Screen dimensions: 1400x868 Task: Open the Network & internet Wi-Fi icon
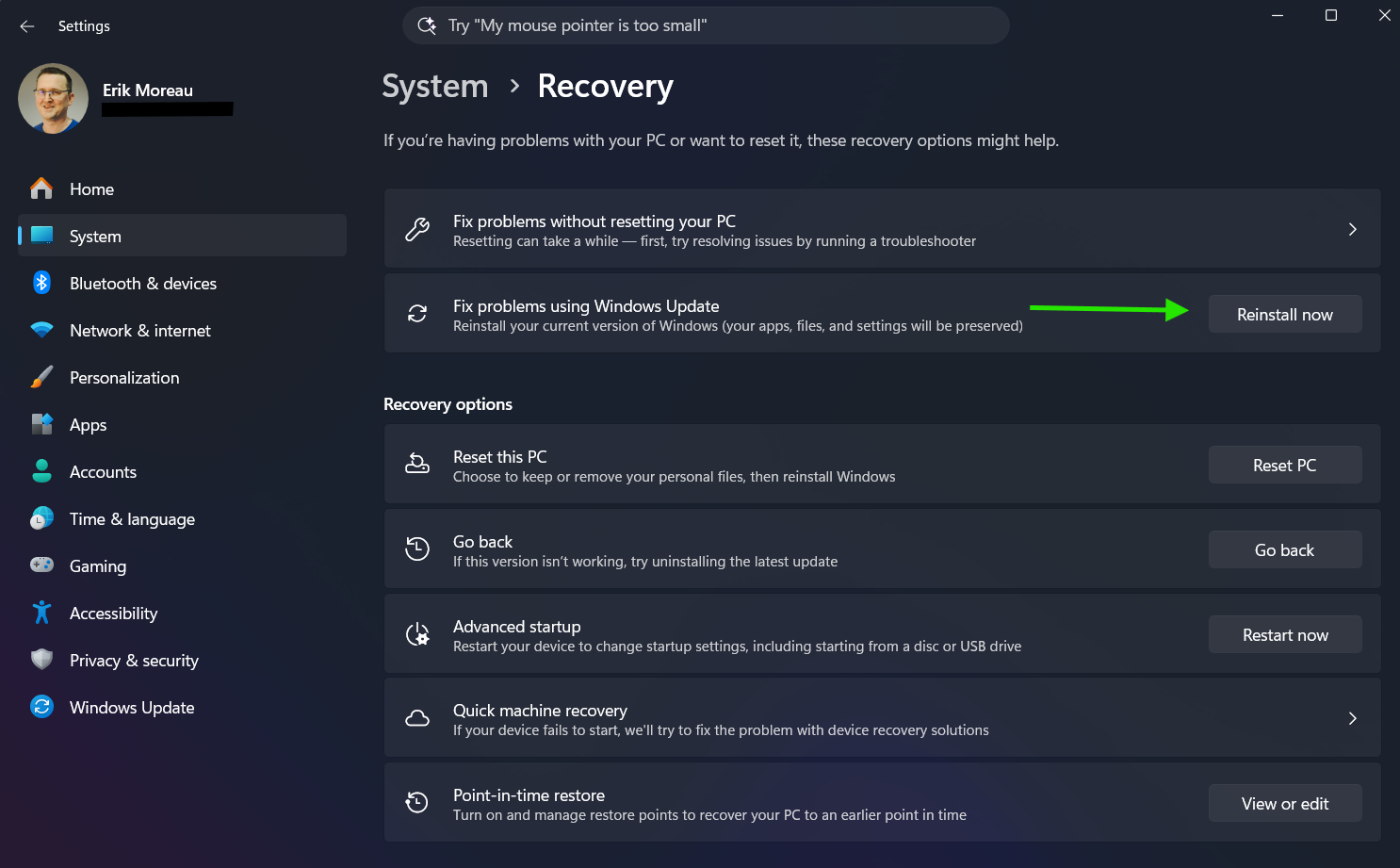click(41, 330)
